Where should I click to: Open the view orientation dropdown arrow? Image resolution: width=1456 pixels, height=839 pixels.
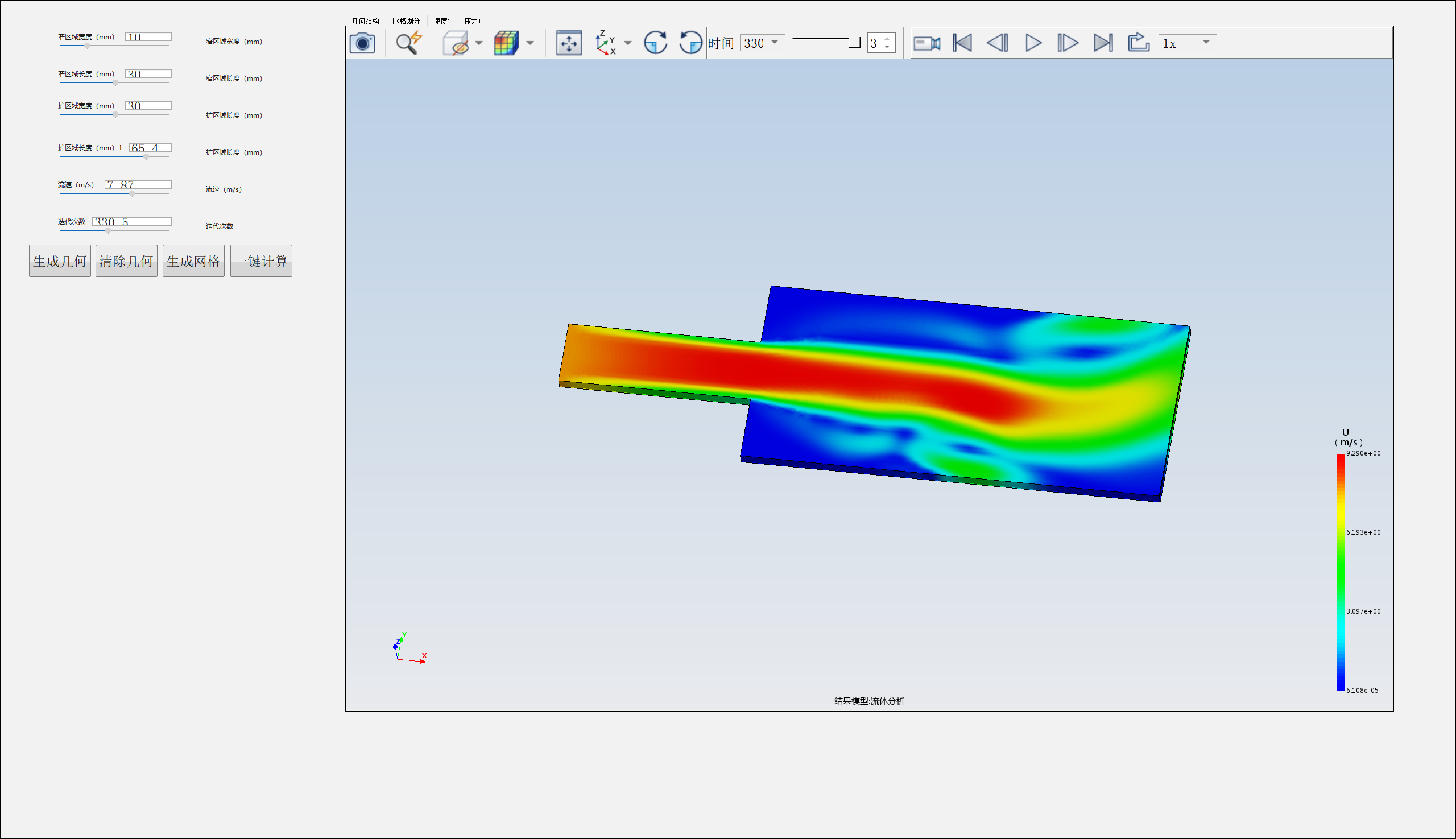click(x=628, y=43)
